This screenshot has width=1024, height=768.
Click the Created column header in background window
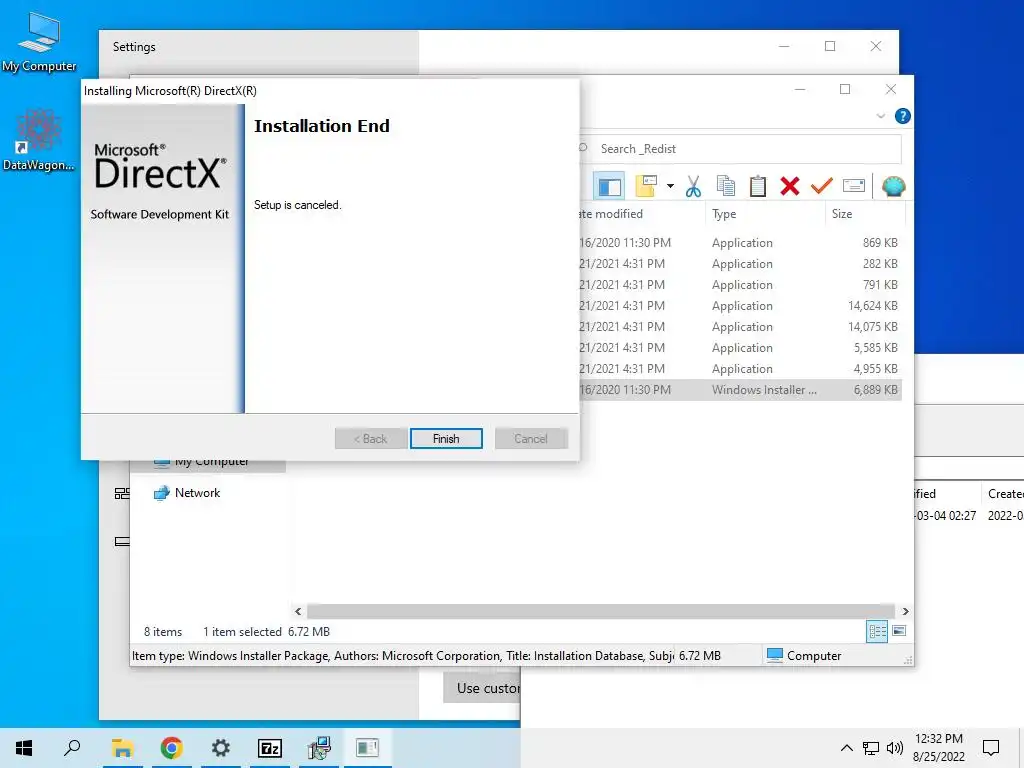tap(1005, 494)
